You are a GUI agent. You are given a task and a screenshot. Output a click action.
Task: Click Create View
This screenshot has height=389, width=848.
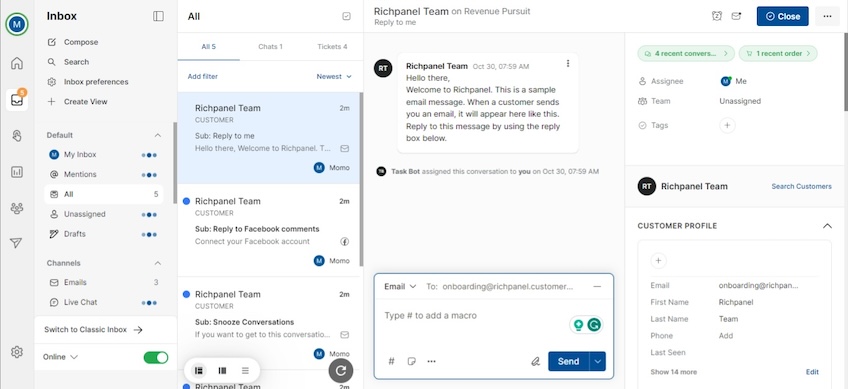tap(85, 102)
